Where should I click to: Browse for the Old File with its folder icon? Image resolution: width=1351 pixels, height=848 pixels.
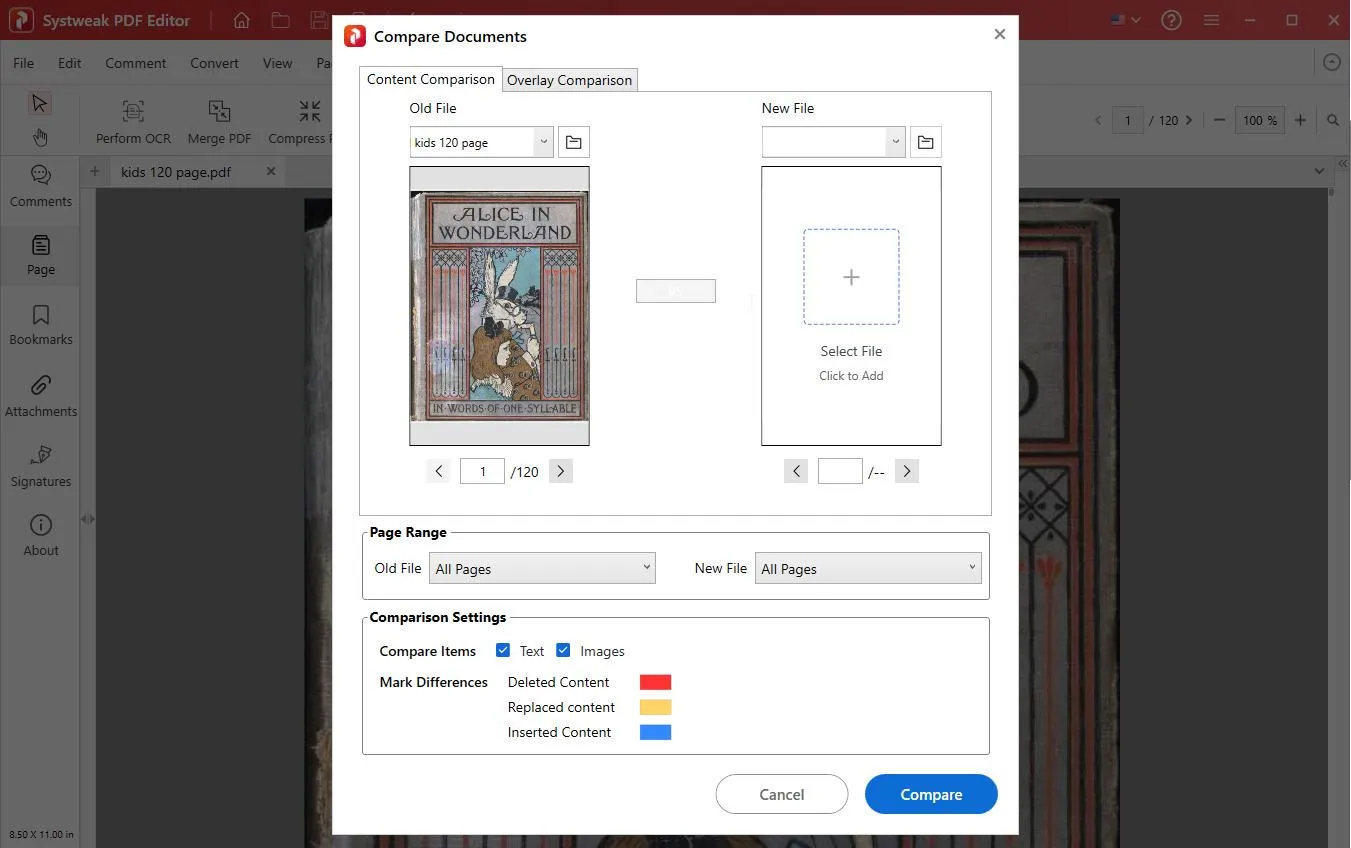(x=574, y=142)
